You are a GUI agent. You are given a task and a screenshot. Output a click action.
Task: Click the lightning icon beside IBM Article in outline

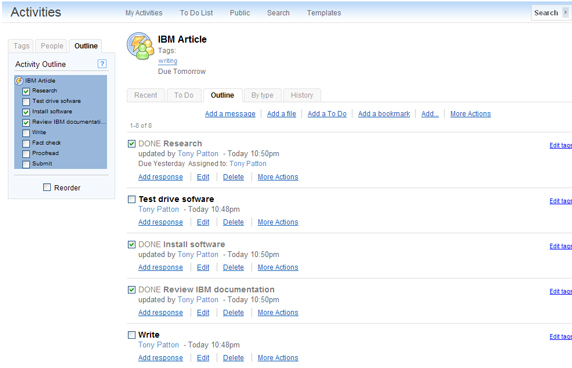[19, 81]
